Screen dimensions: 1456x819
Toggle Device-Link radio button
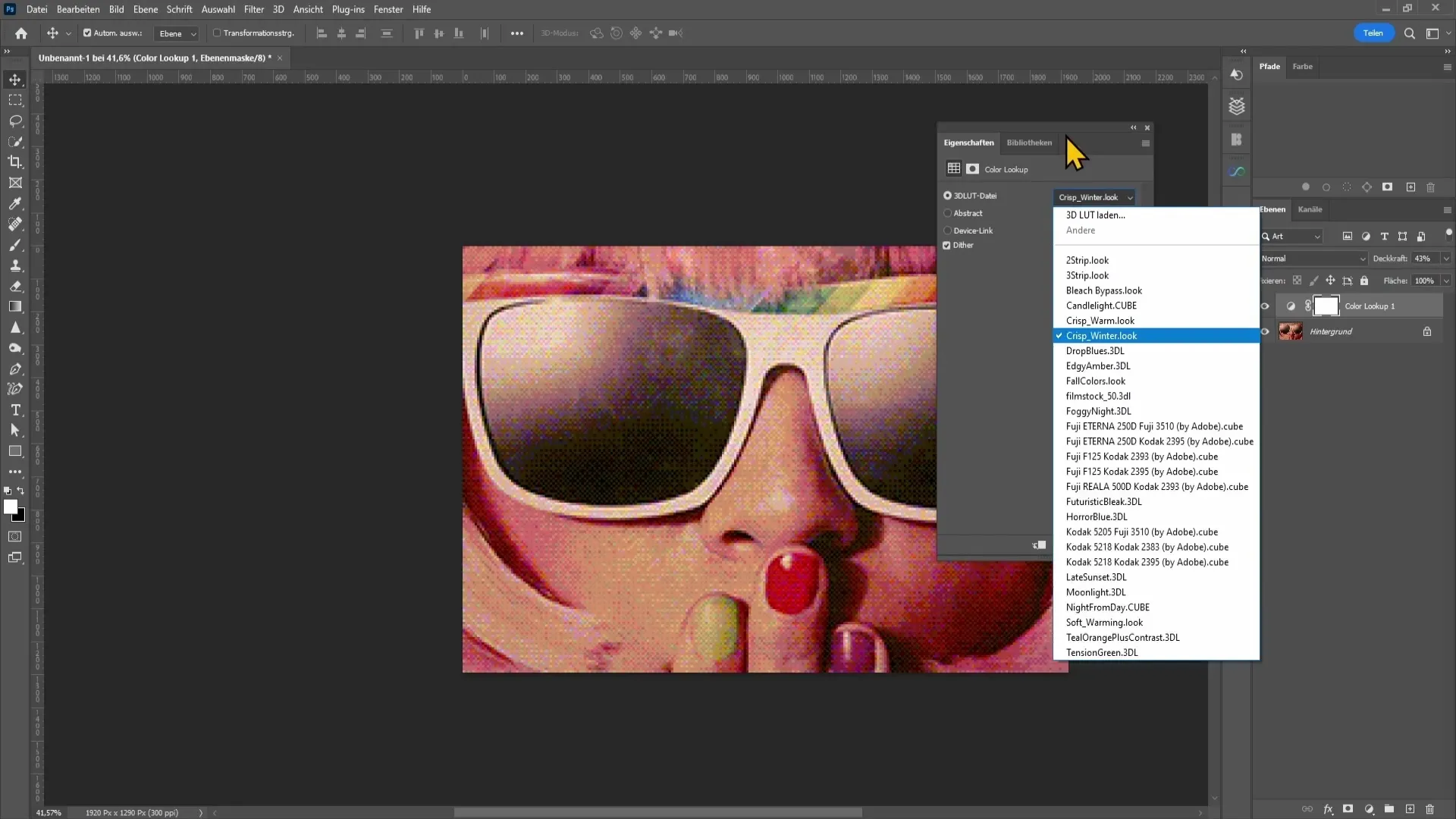pyautogui.click(x=947, y=230)
